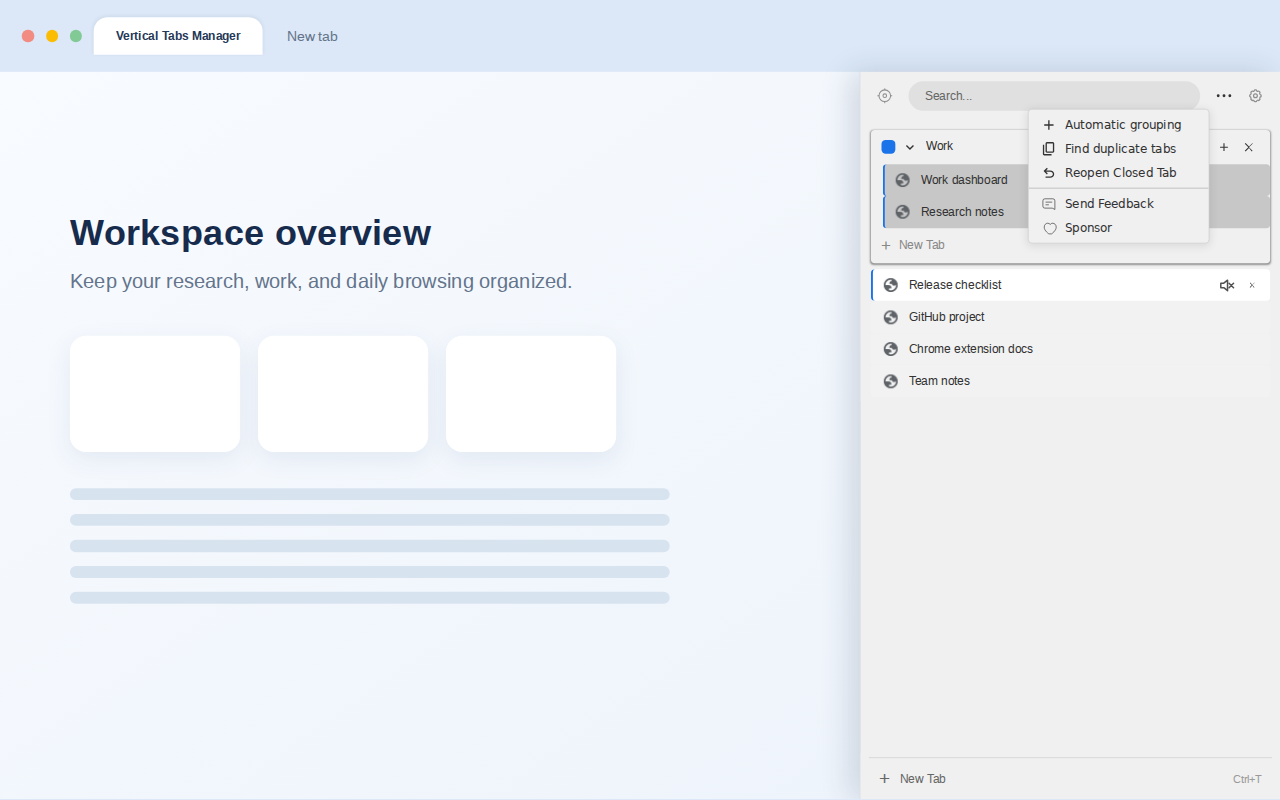Click New Tab button at sidebar bottom
This screenshot has height=800, width=1280.
click(x=912, y=779)
